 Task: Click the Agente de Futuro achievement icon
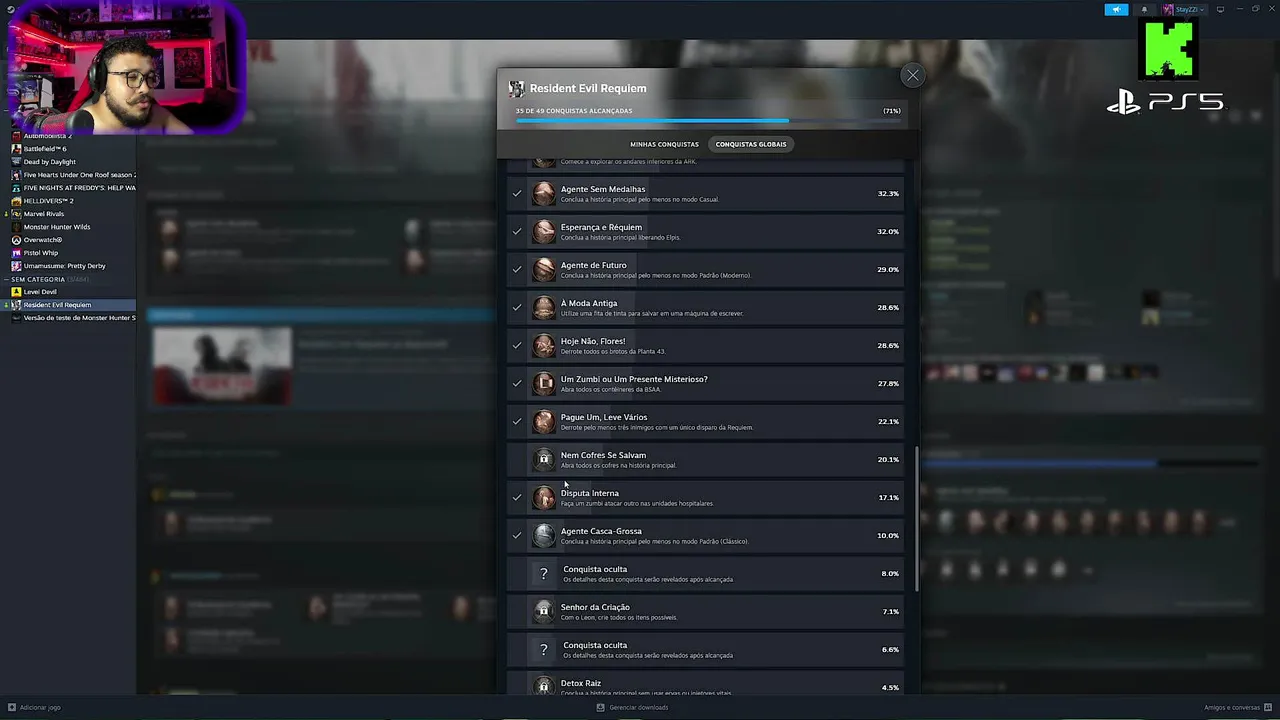[544, 269]
